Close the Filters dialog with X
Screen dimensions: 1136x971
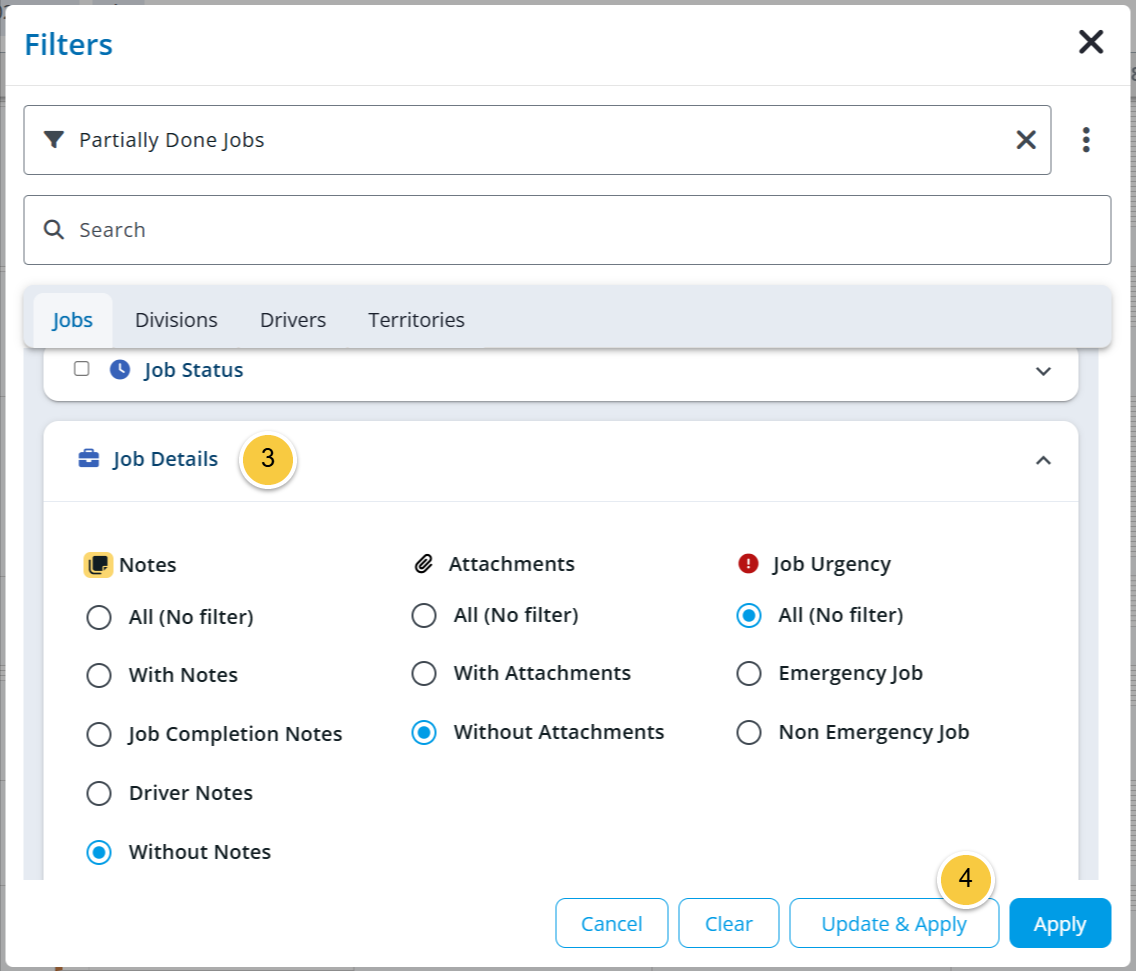pos(1090,42)
